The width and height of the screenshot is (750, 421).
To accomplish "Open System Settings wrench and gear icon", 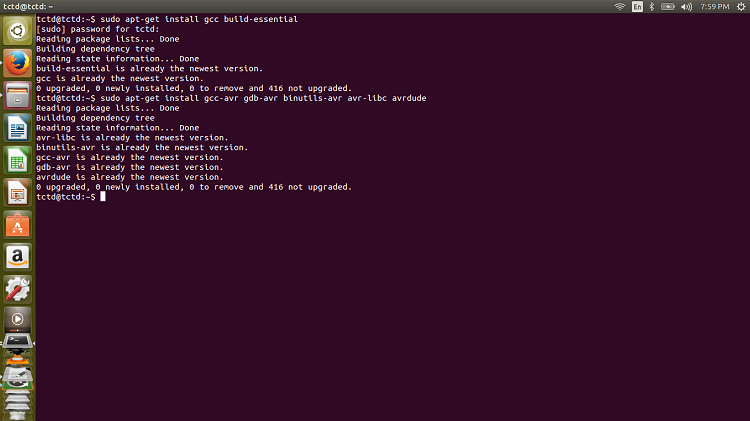I will pos(17,289).
